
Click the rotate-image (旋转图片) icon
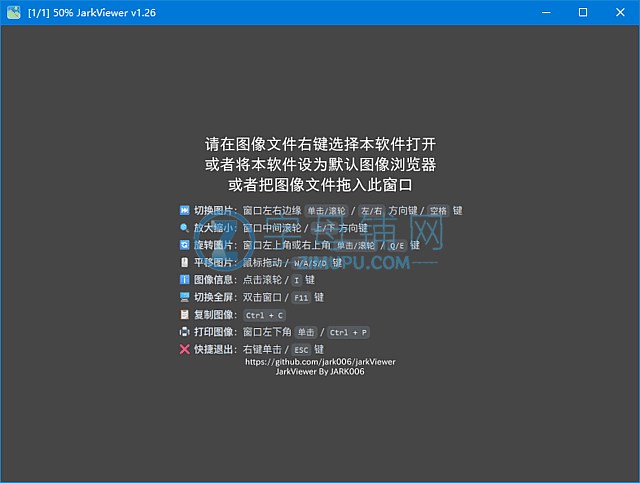pyautogui.click(x=184, y=245)
